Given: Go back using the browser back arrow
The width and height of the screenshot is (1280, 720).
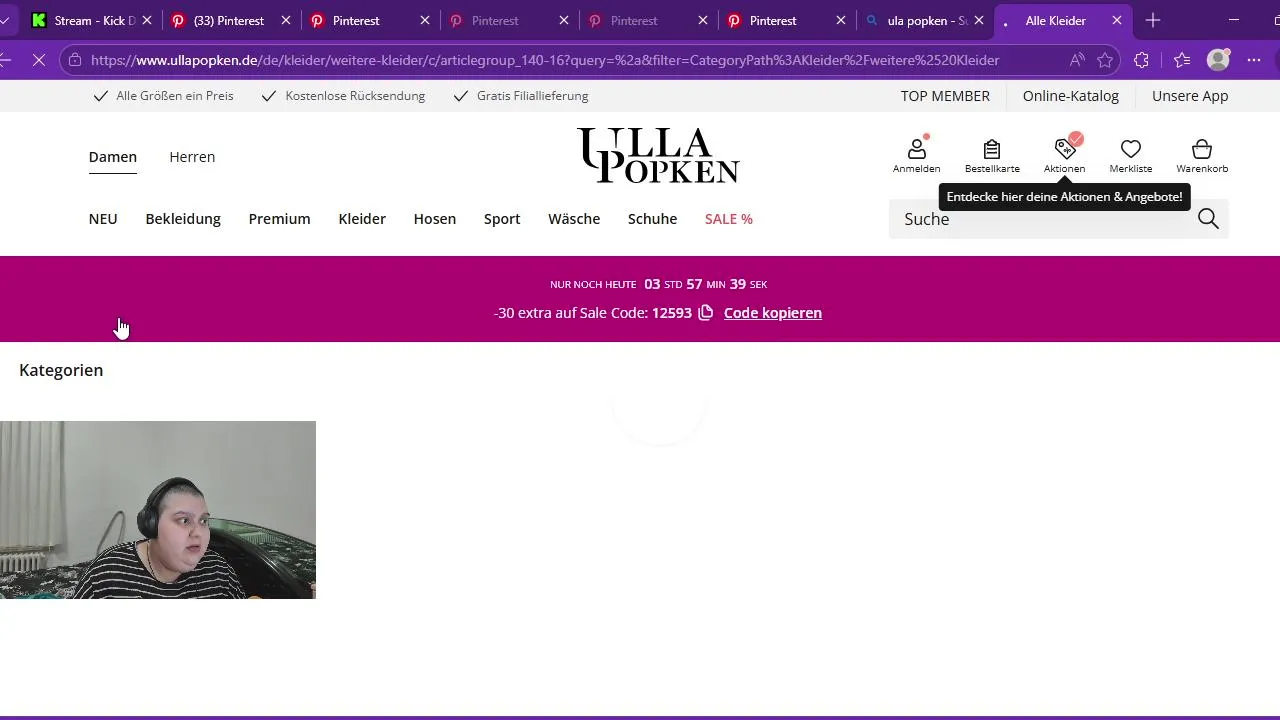Looking at the screenshot, I should coord(6,60).
